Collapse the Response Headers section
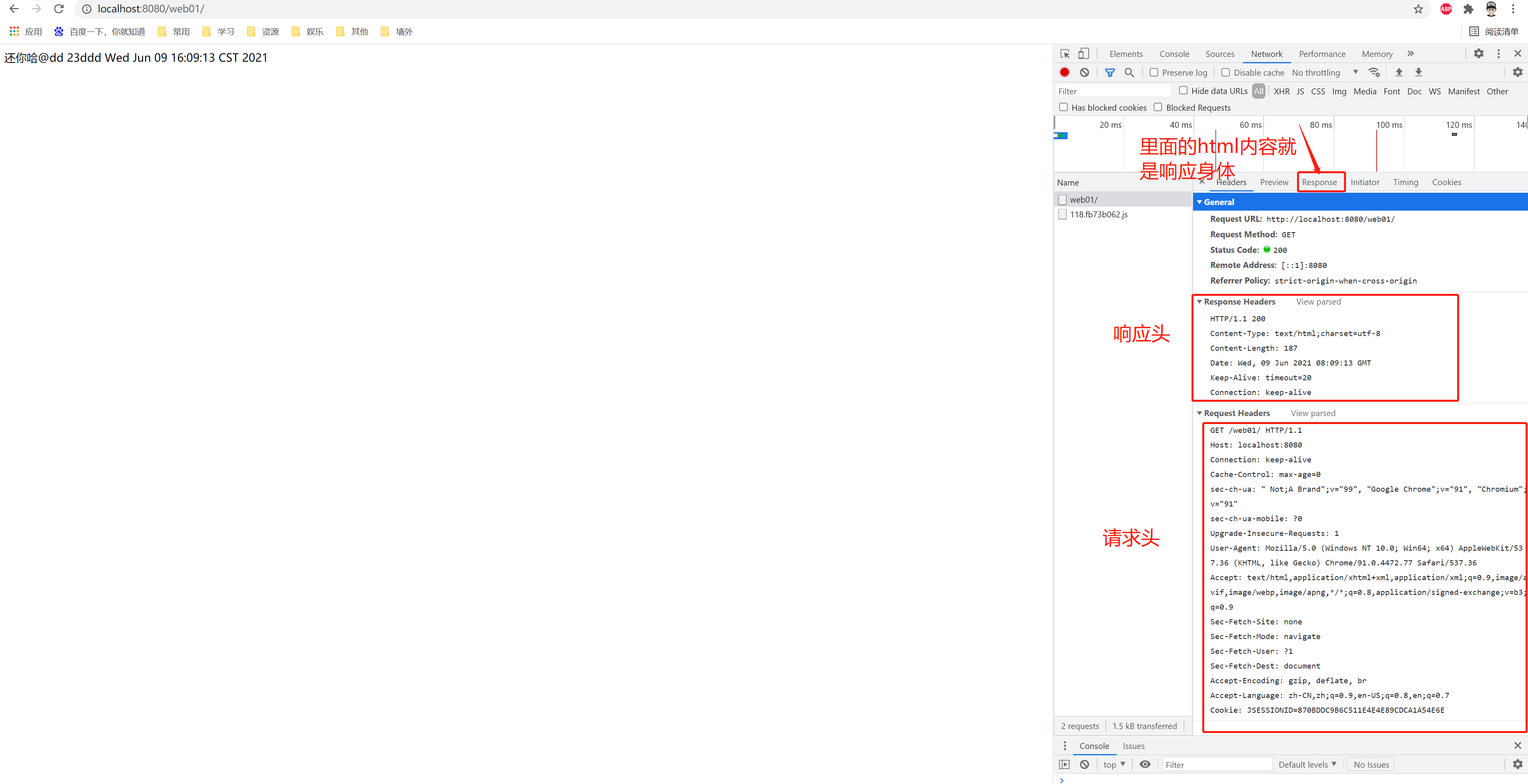 (1238, 302)
